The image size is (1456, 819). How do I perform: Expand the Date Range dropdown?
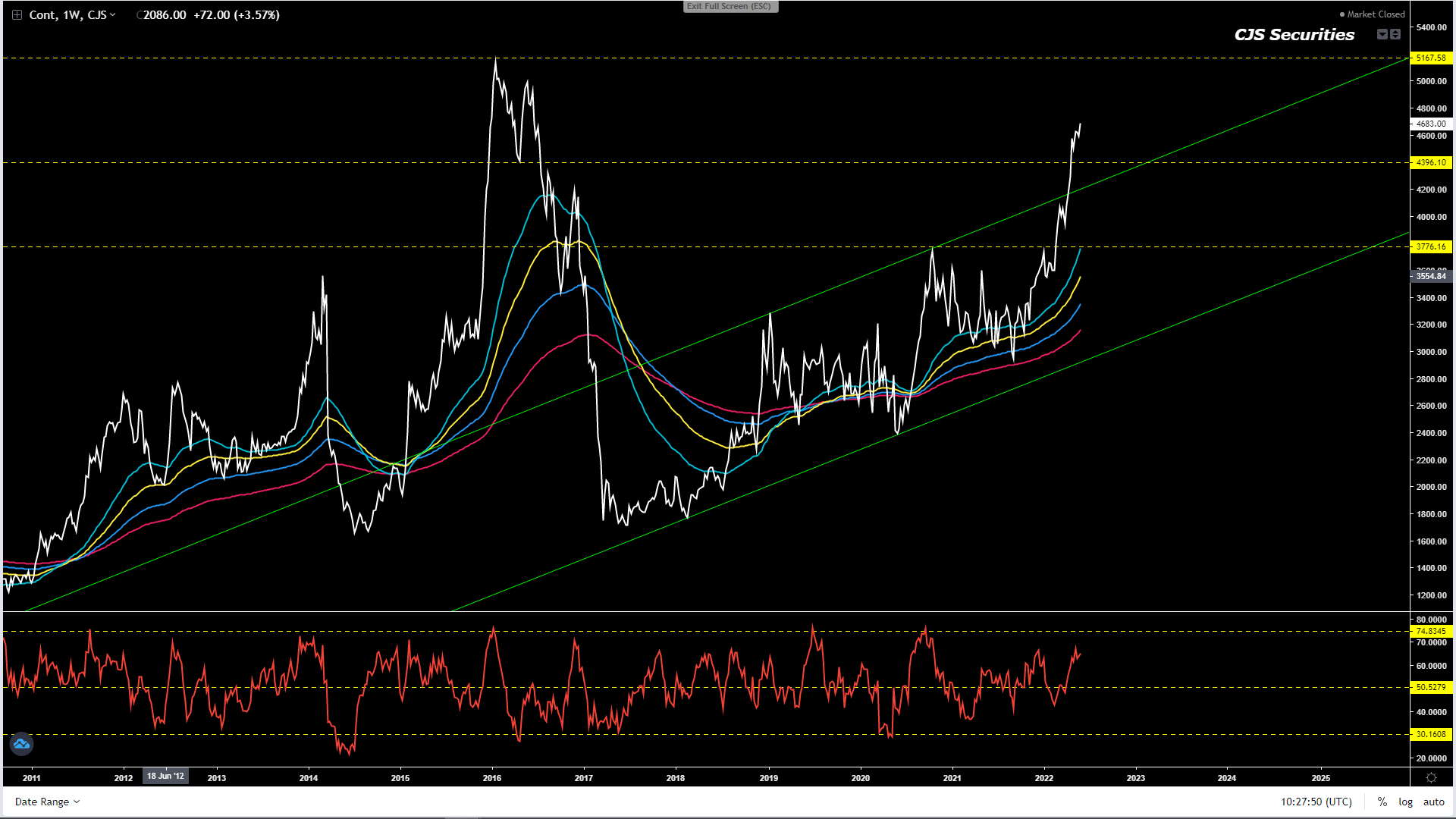[47, 802]
